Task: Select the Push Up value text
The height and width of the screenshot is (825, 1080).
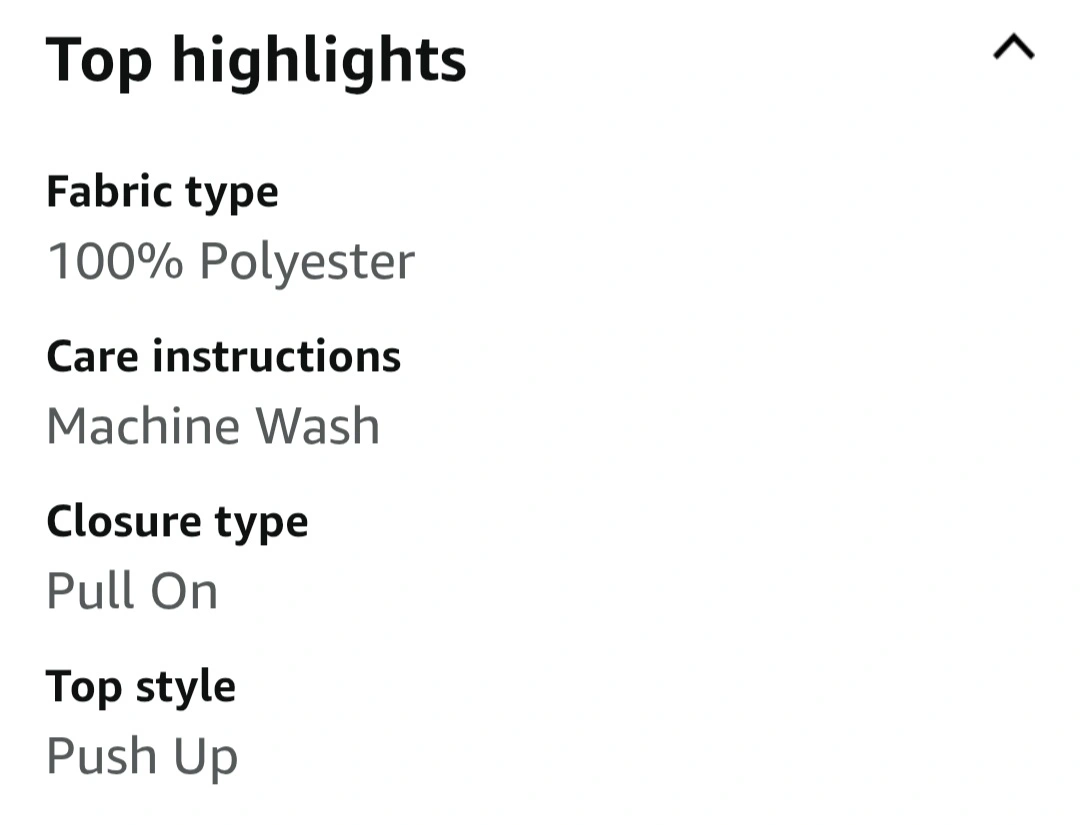Action: (x=142, y=757)
